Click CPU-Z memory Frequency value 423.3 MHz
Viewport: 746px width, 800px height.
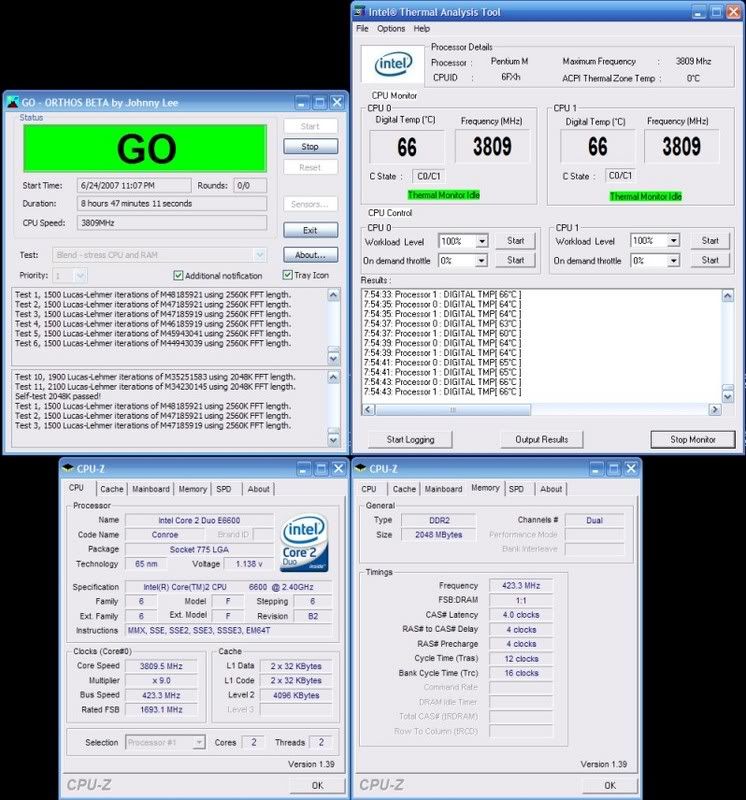click(520, 586)
